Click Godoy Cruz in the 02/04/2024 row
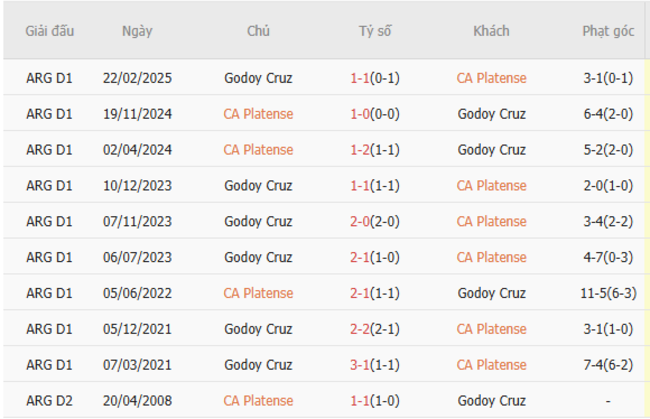 click(491, 150)
